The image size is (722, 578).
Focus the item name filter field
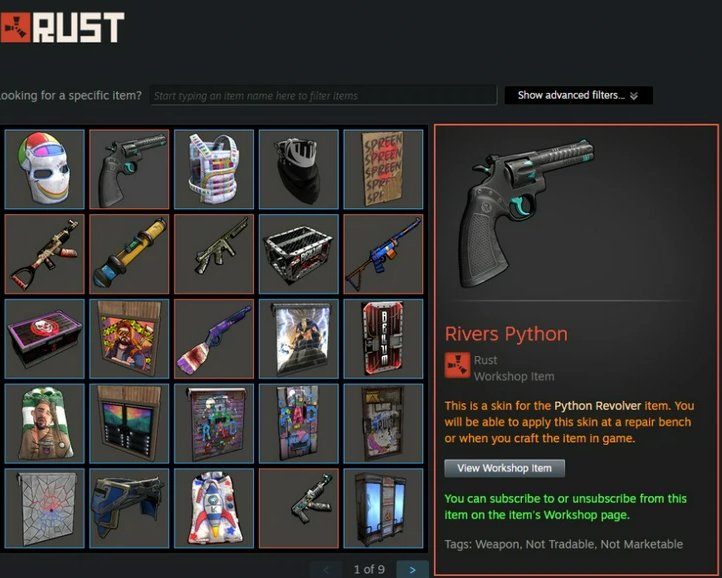[x=324, y=95]
